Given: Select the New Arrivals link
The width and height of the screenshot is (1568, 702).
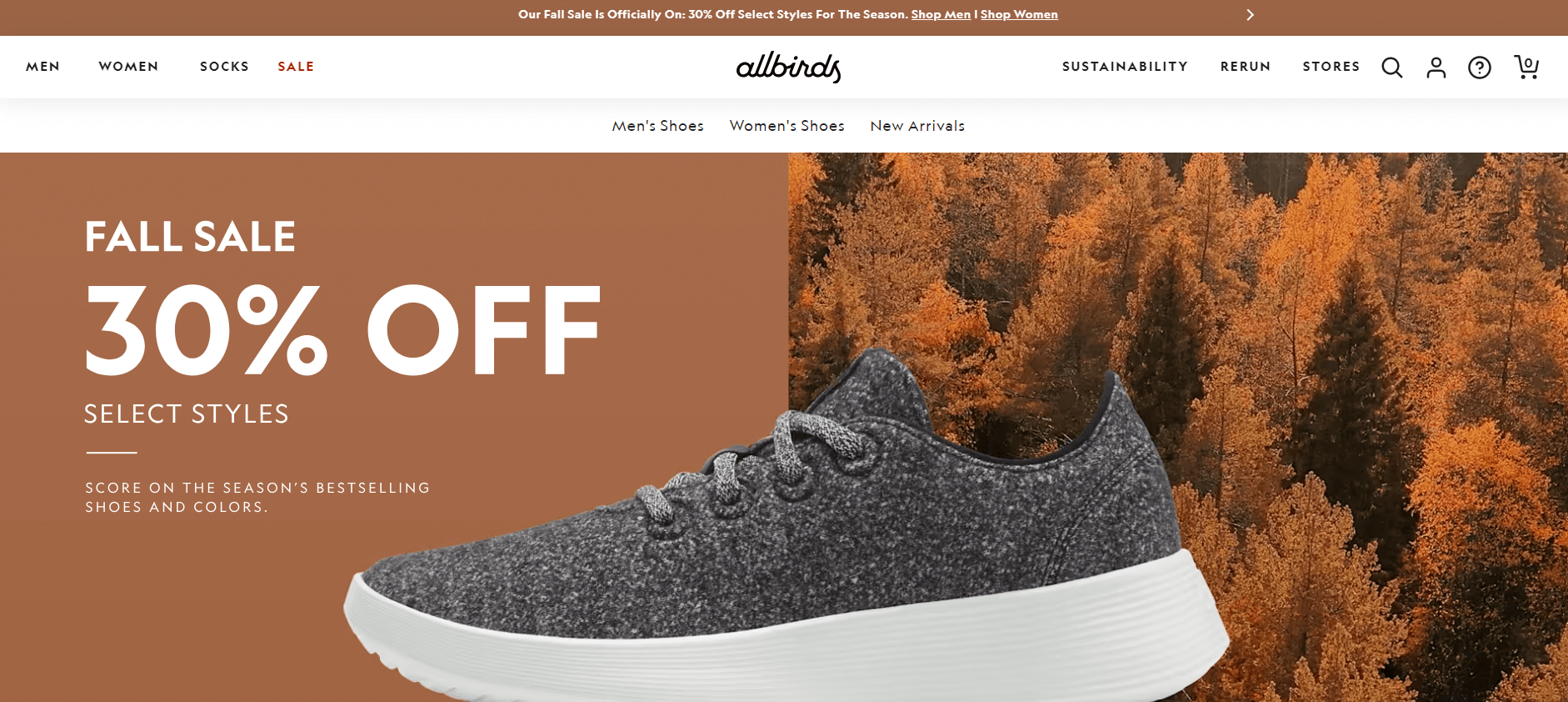Looking at the screenshot, I should 917,126.
